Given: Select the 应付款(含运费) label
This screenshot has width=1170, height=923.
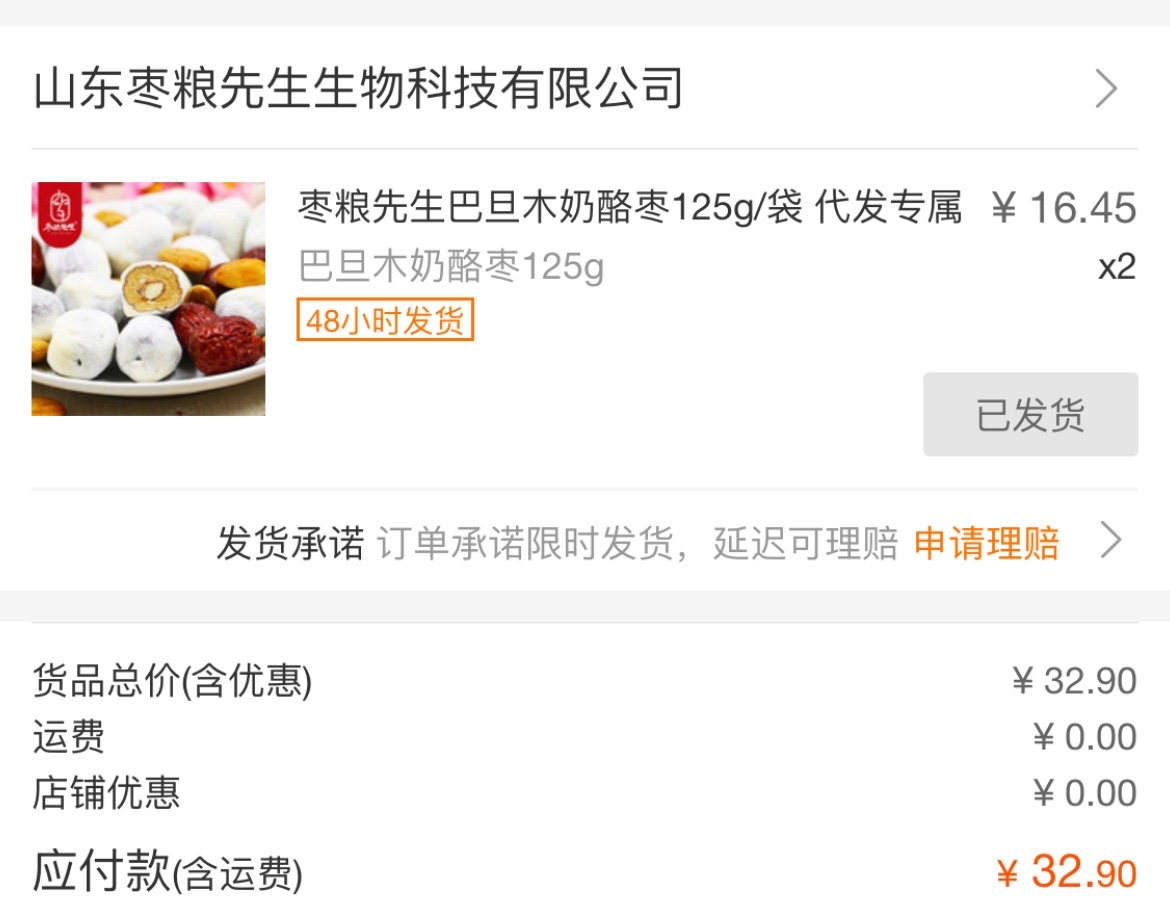Looking at the screenshot, I should click(167, 872).
